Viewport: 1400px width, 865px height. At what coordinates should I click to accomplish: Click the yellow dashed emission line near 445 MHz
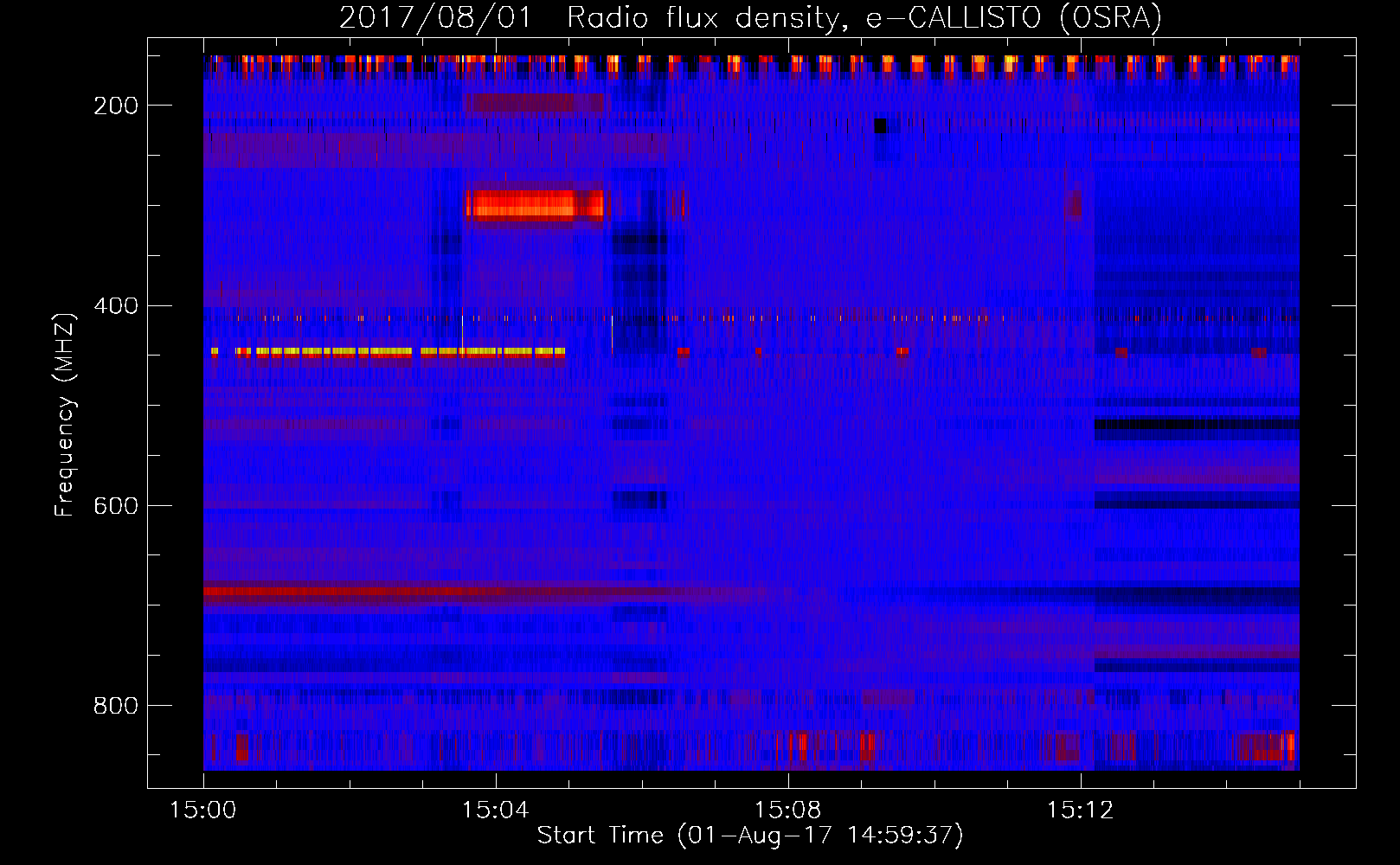coord(389,352)
